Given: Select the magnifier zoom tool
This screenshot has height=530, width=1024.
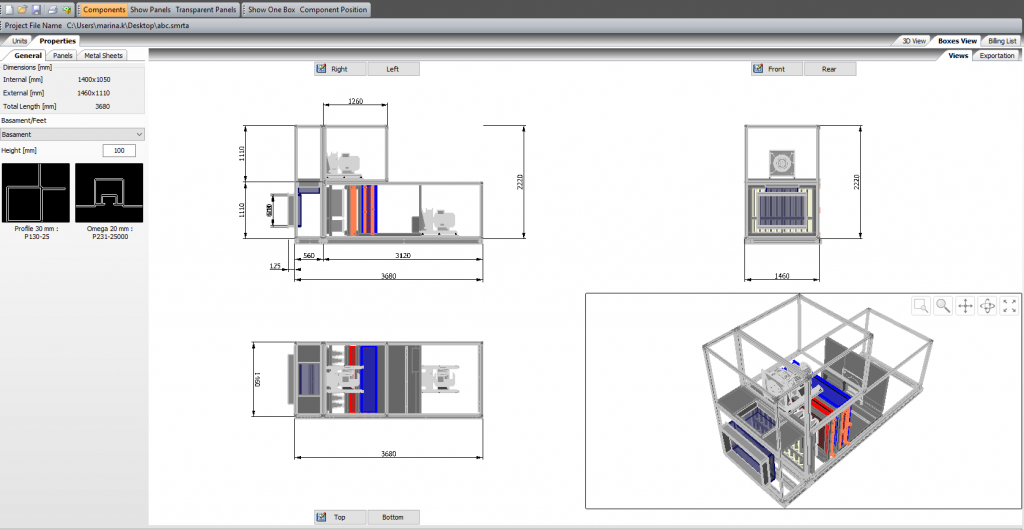Looking at the screenshot, I should (x=943, y=306).
